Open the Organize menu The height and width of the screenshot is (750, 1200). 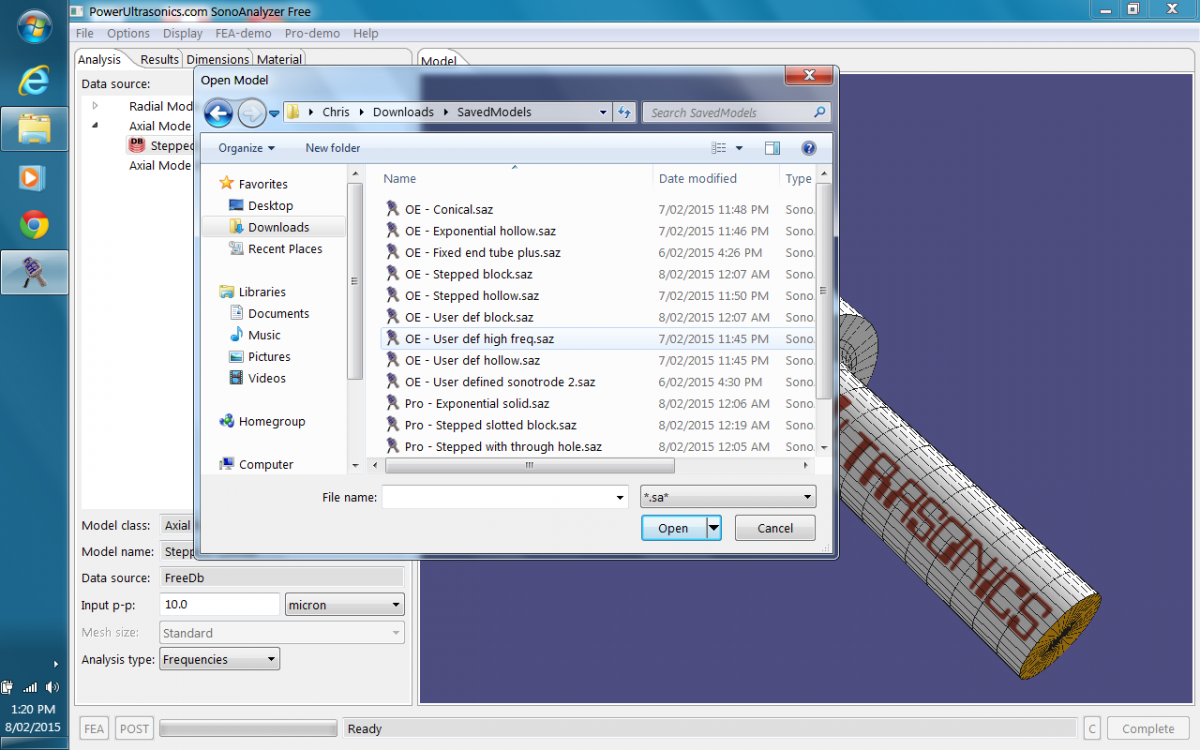pyautogui.click(x=246, y=148)
